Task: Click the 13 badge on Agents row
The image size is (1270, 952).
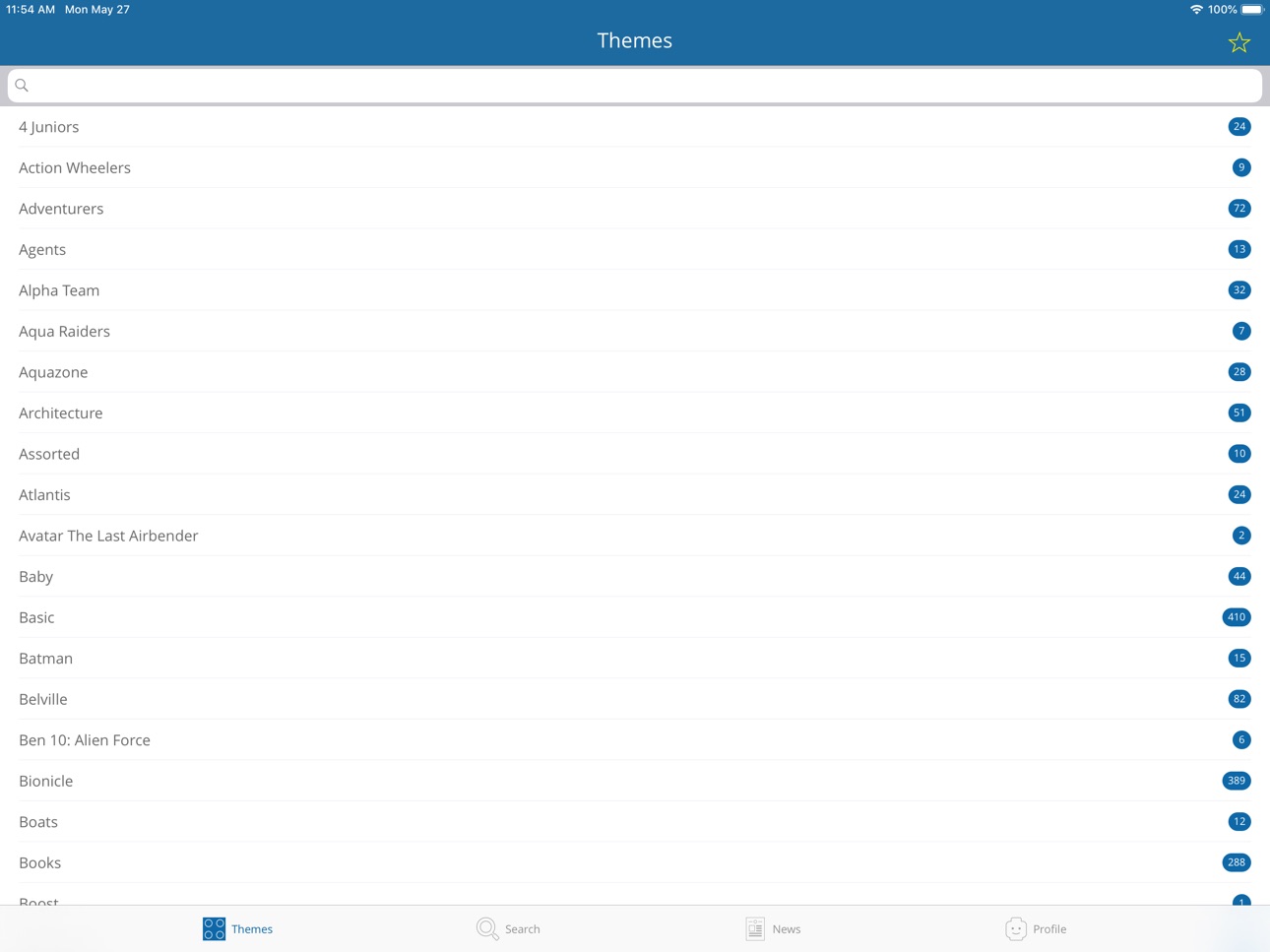Action: pos(1239,249)
